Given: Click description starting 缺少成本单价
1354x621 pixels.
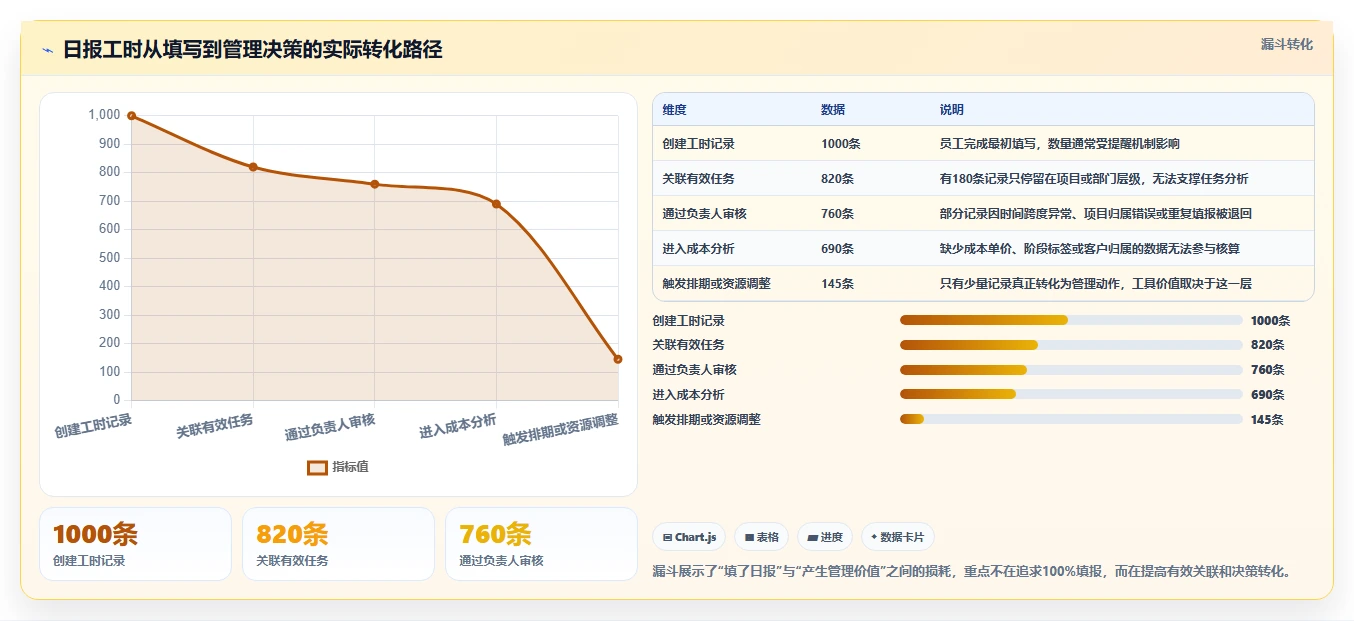Looking at the screenshot, I should [1089, 249].
